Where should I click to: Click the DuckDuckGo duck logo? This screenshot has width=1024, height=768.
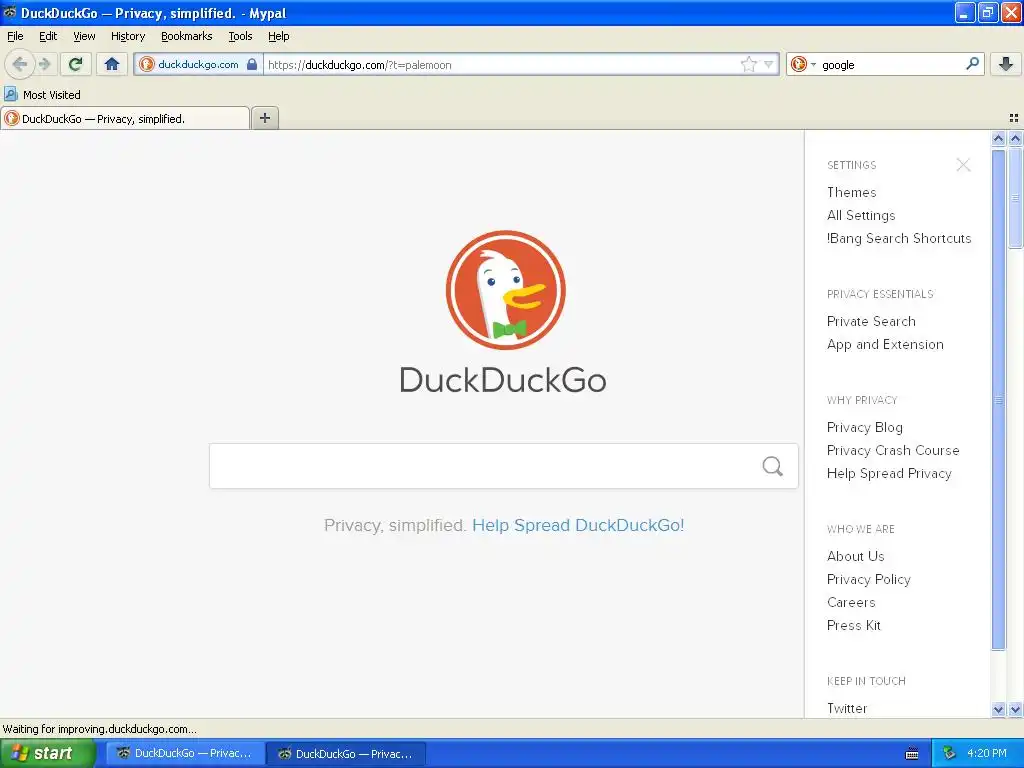click(x=505, y=290)
